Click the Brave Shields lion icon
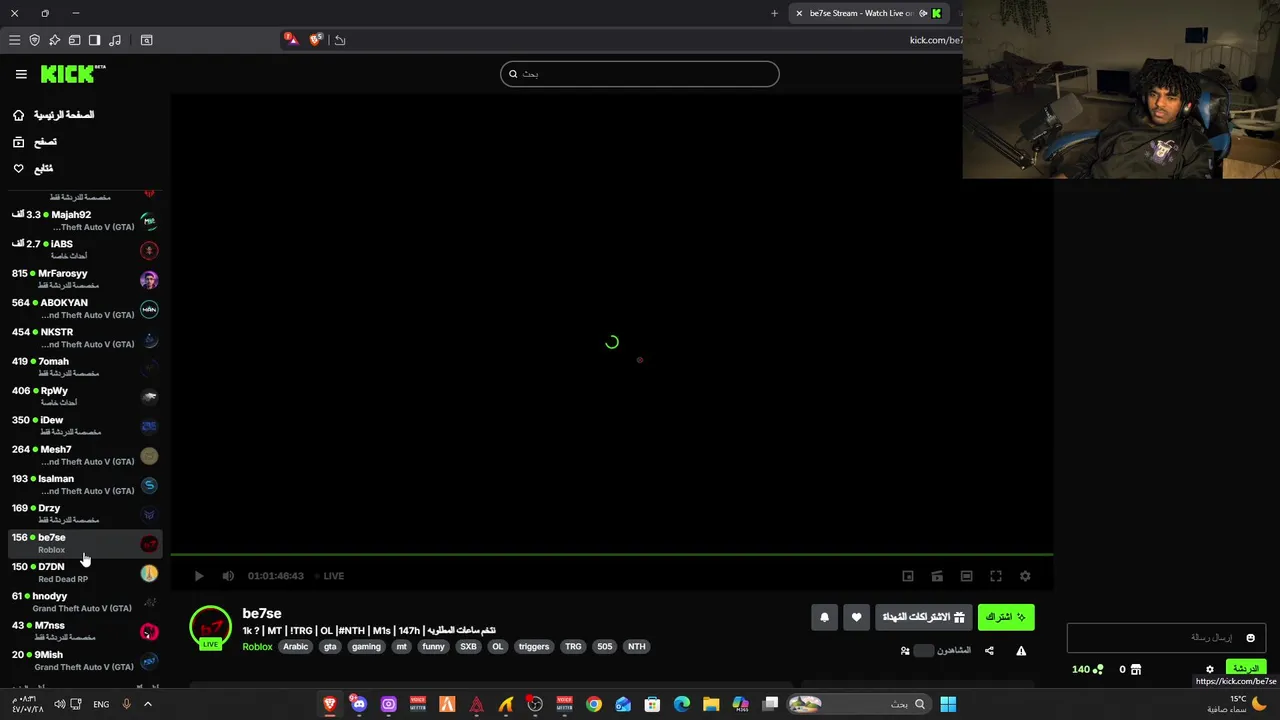1280x720 pixels. (x=316, y=40)
